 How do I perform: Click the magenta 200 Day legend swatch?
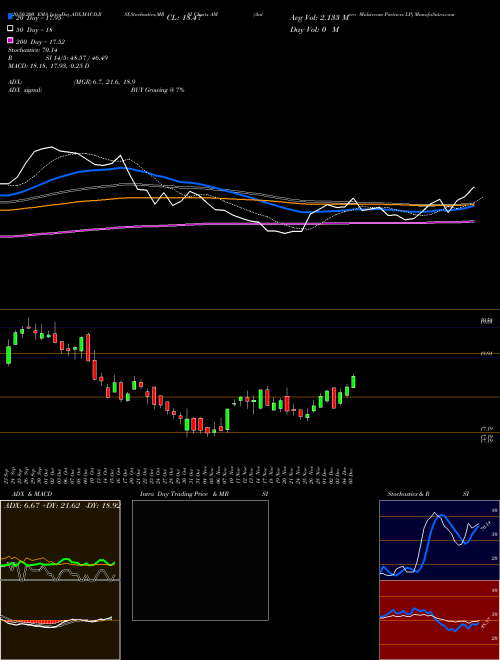point(10,41)
